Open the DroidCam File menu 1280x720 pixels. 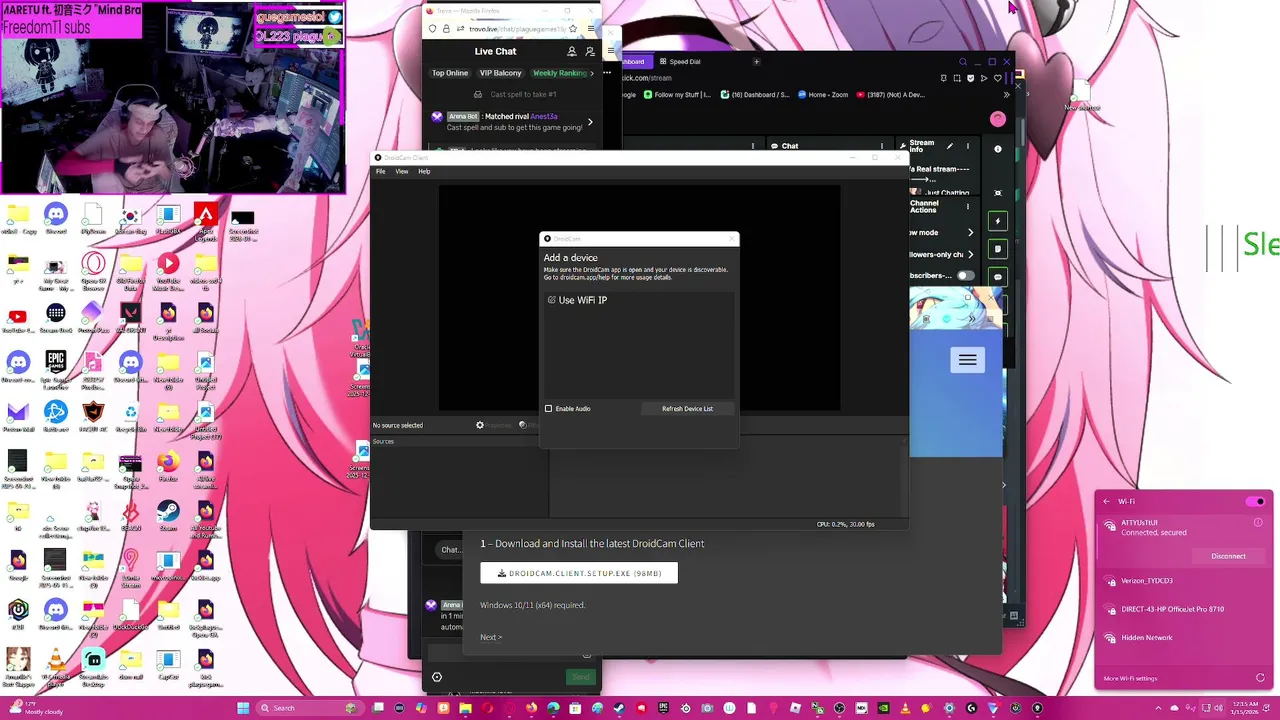[x=380, y=171]
